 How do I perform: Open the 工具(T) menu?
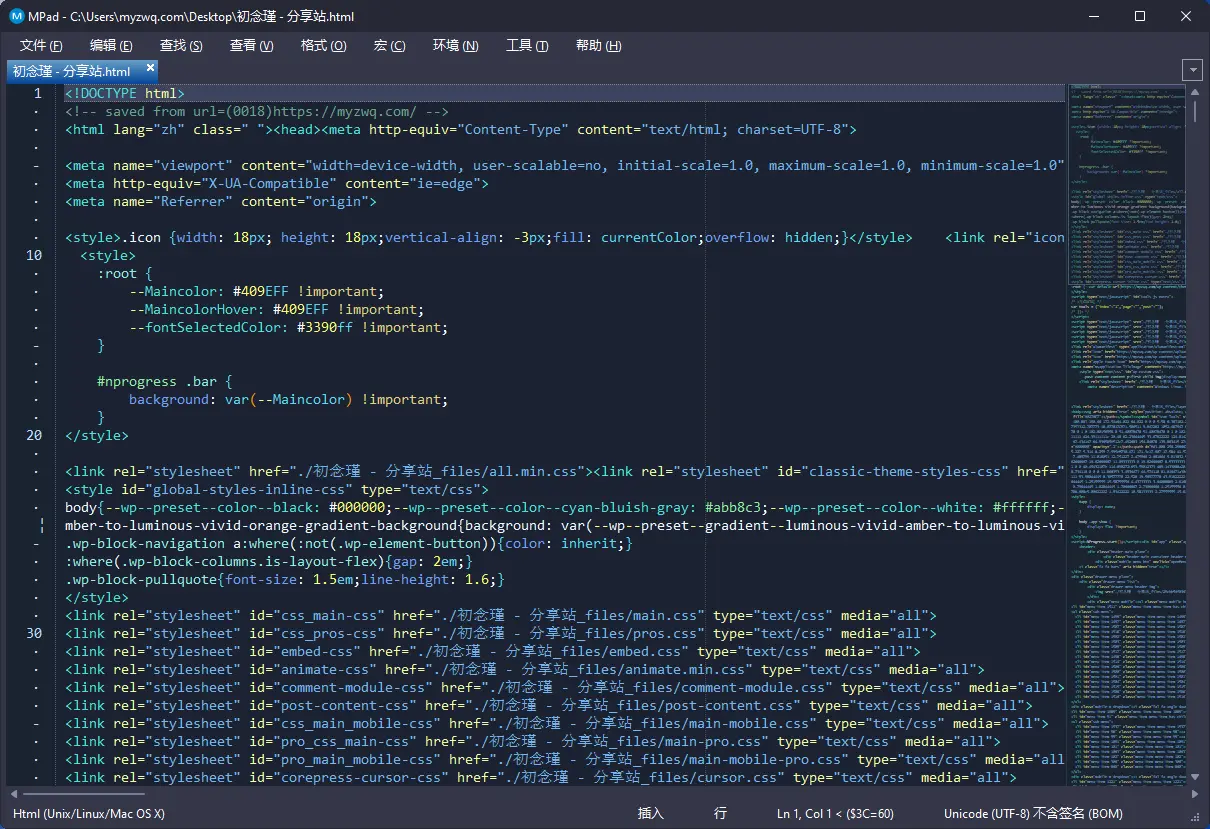tap(527, 46)
